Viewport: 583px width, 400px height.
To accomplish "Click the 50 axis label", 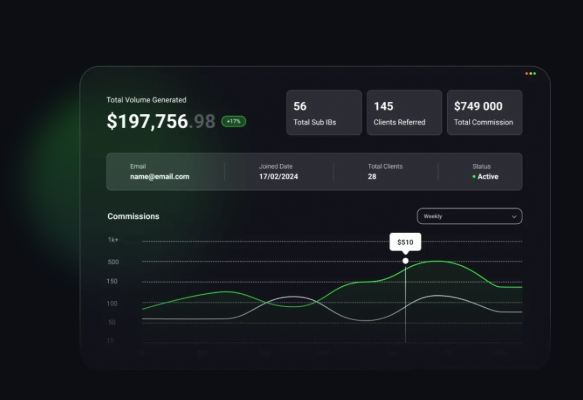I will 112,322.
